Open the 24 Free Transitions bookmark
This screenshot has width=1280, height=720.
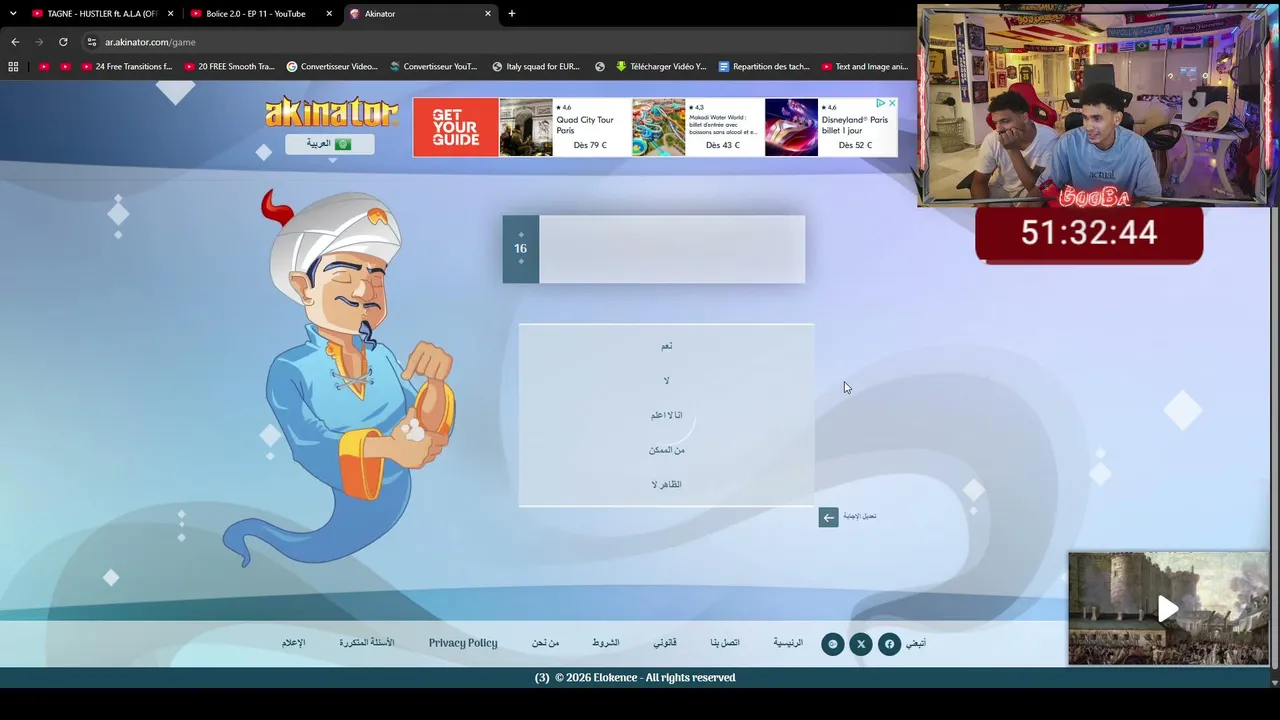(127, 67)
